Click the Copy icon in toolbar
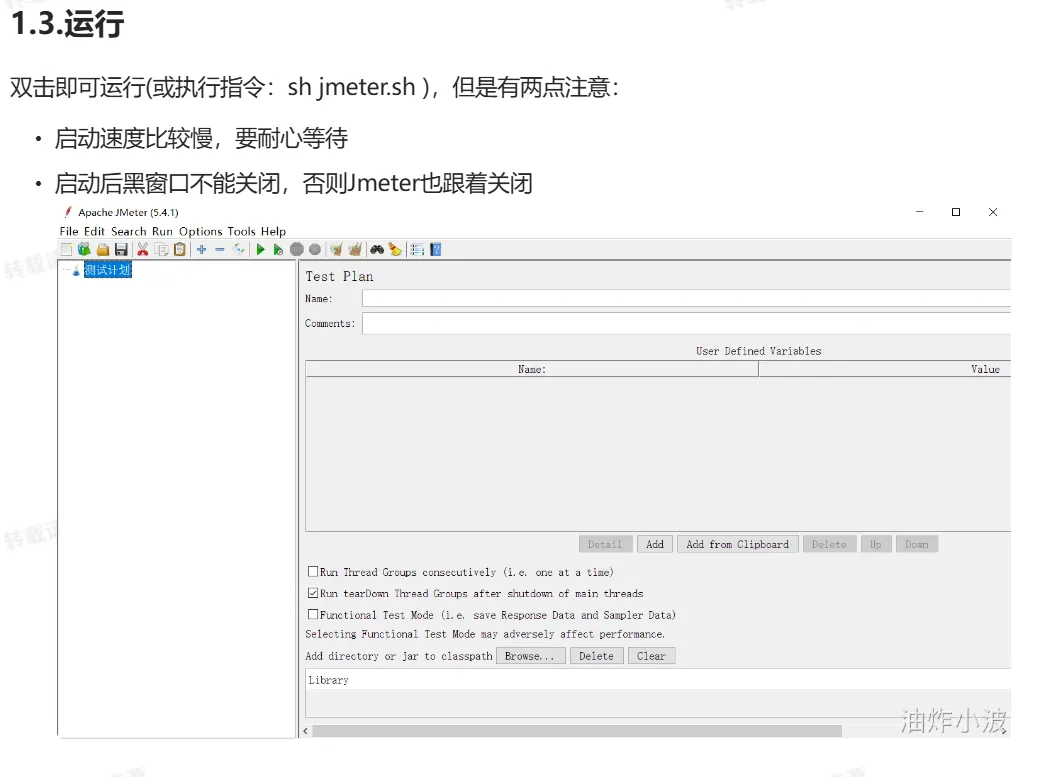The height and width of the screenshot is (777, 1058). (161, 250)
